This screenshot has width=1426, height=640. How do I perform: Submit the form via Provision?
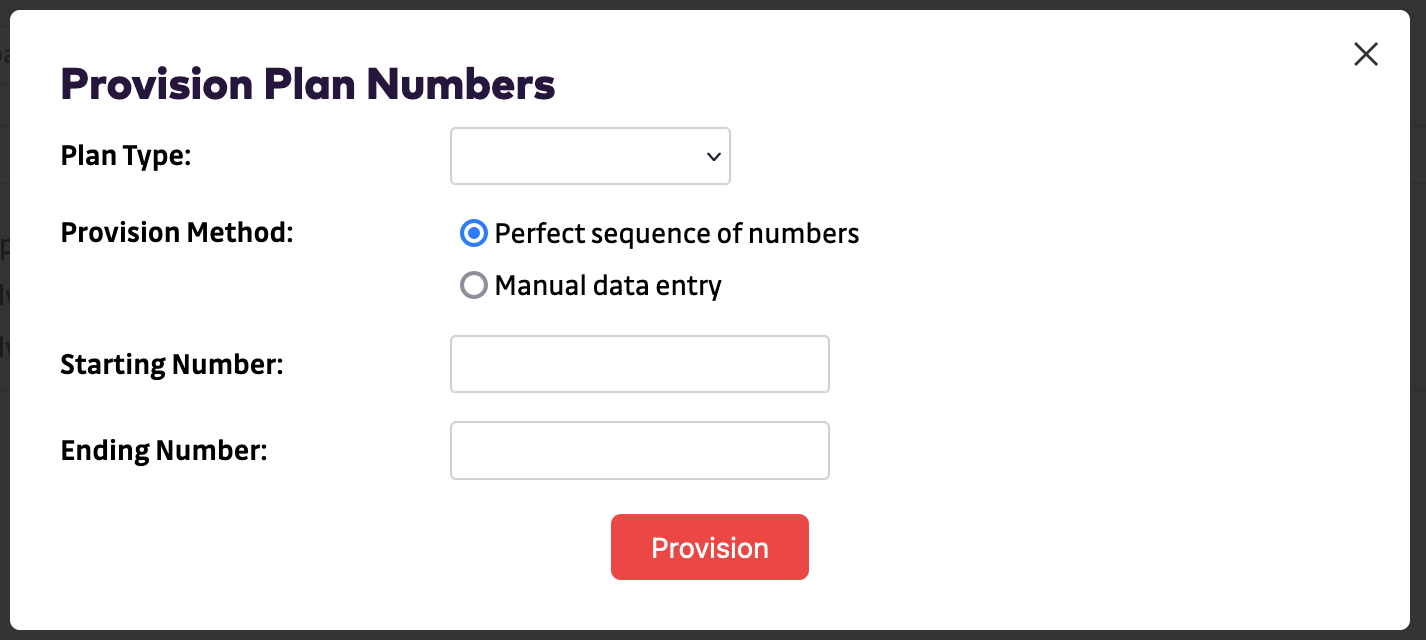point(709,547)
